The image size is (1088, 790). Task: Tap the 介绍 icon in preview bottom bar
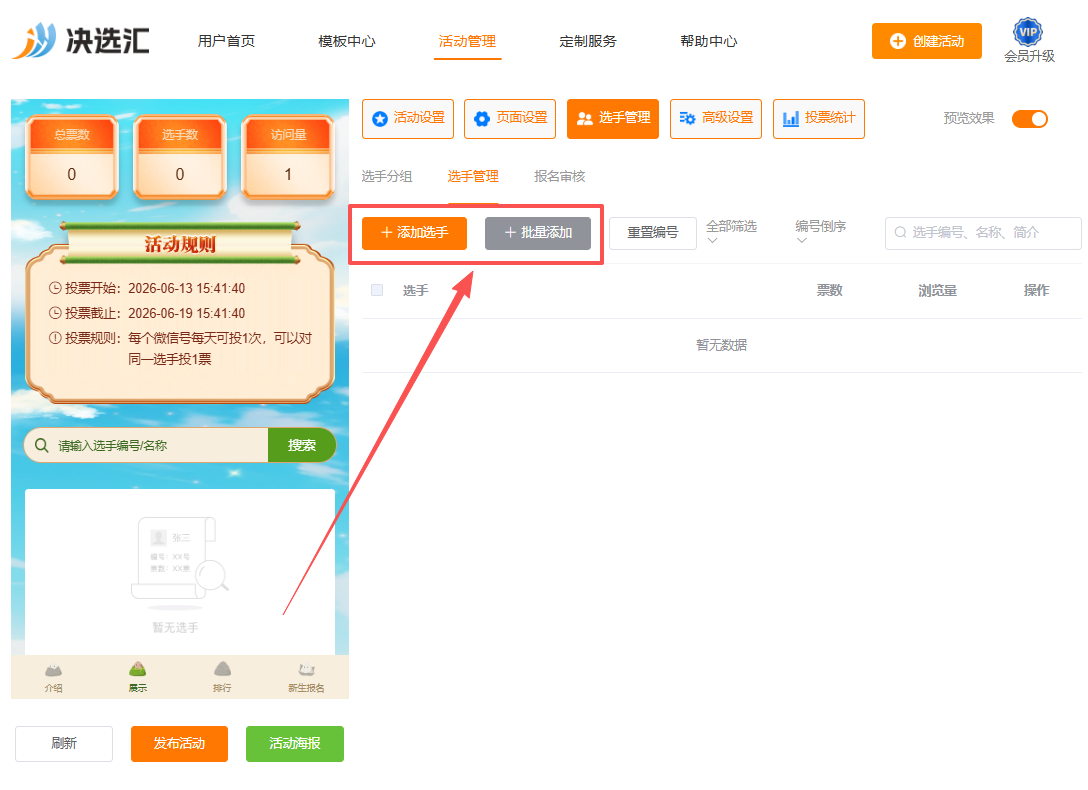click(x=53, y=670)
